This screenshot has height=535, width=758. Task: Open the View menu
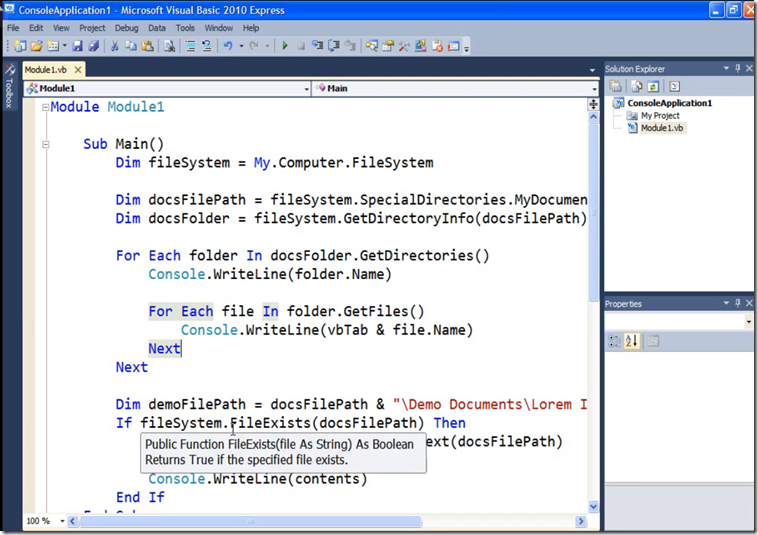coord(61,28)
